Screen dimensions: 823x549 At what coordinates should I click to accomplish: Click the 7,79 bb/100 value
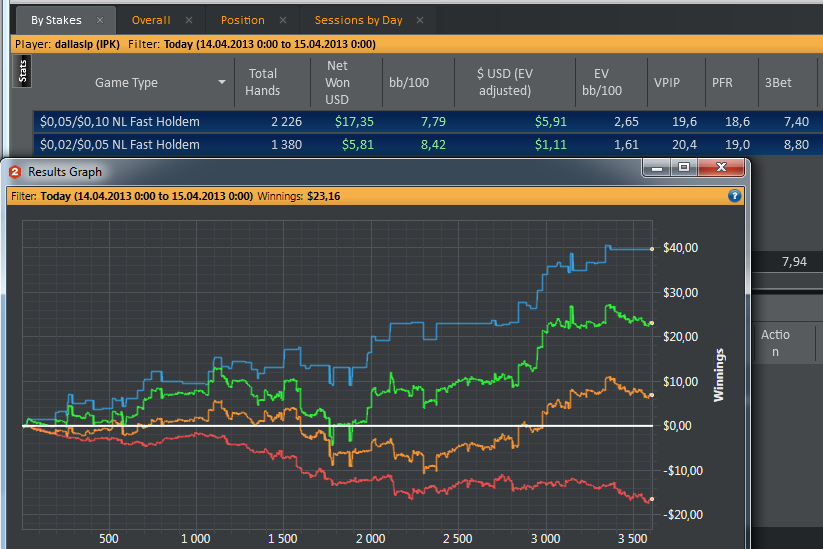[433, 122]
